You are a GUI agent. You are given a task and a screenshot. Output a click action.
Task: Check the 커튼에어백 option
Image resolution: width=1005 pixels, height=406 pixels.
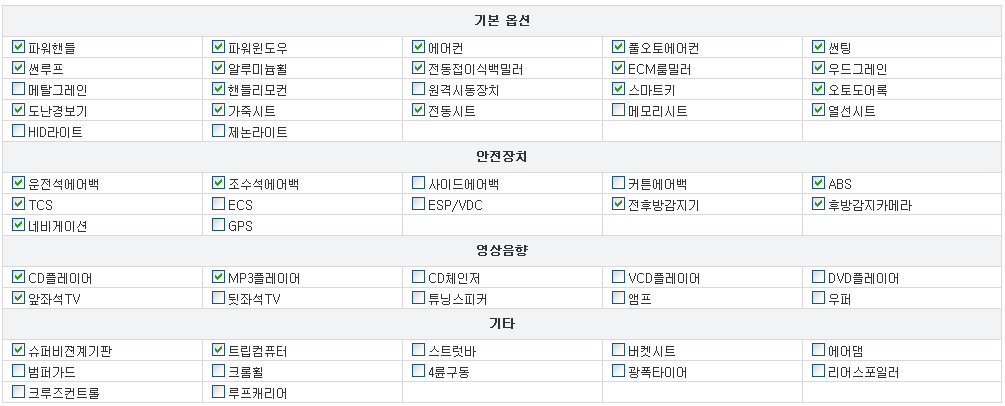click(619, 183)
